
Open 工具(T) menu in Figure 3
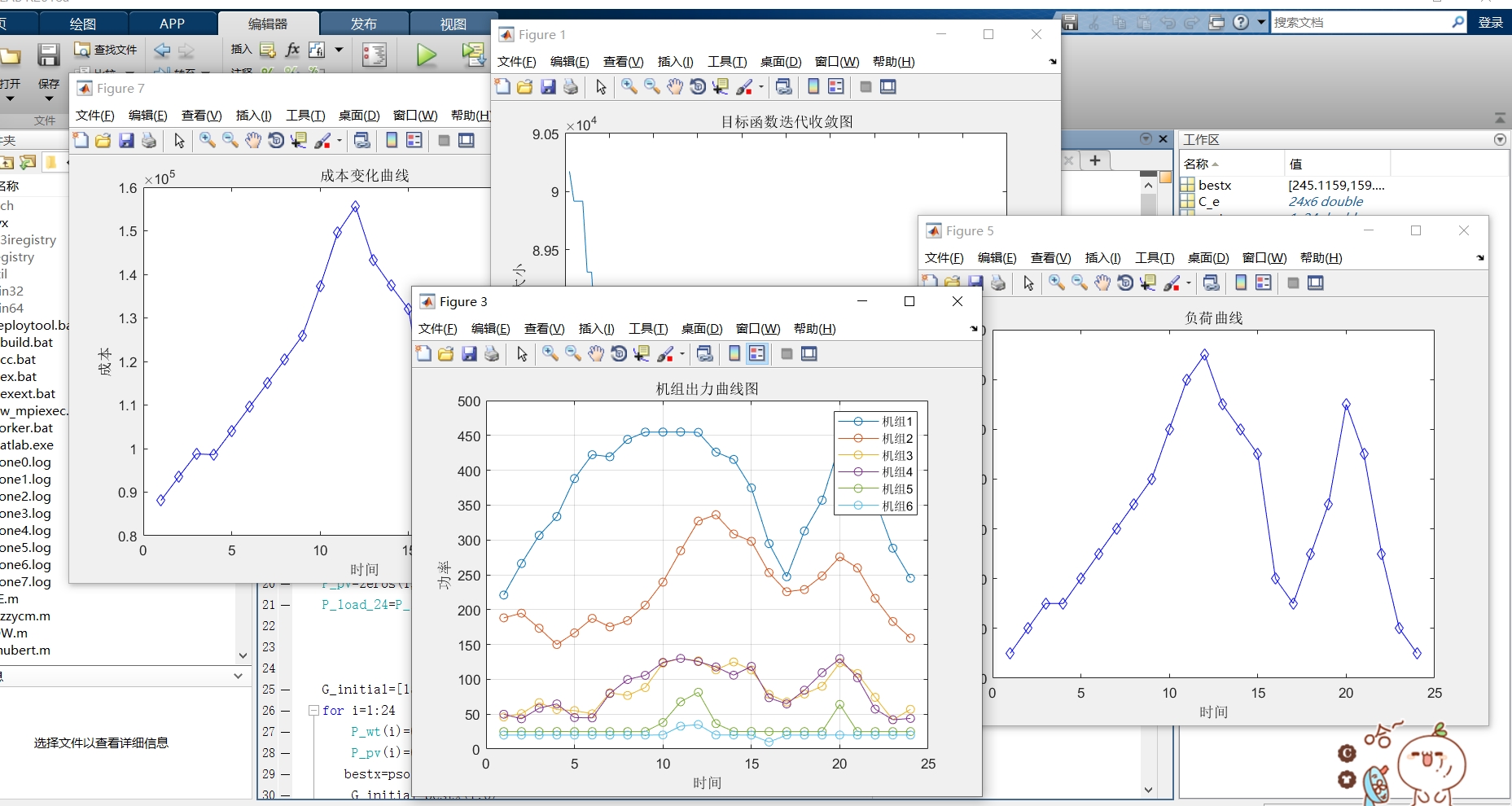648,328
